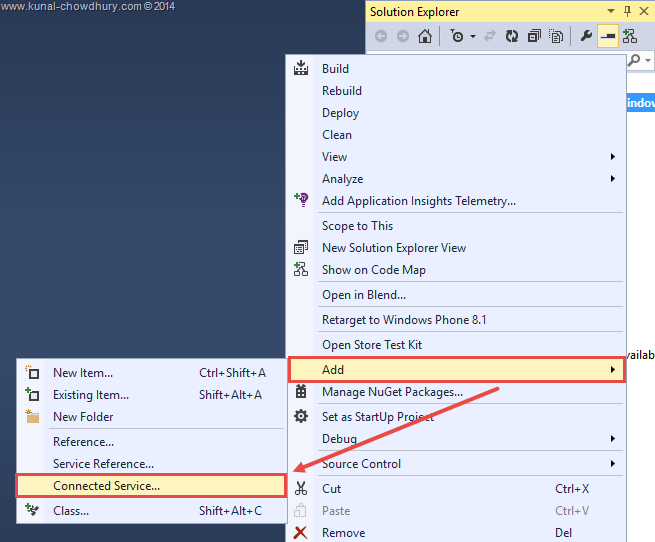655x542 pixels.
Task: Click the scissors Cut icon
Action: pyautogui.click(x=301, y=488)
